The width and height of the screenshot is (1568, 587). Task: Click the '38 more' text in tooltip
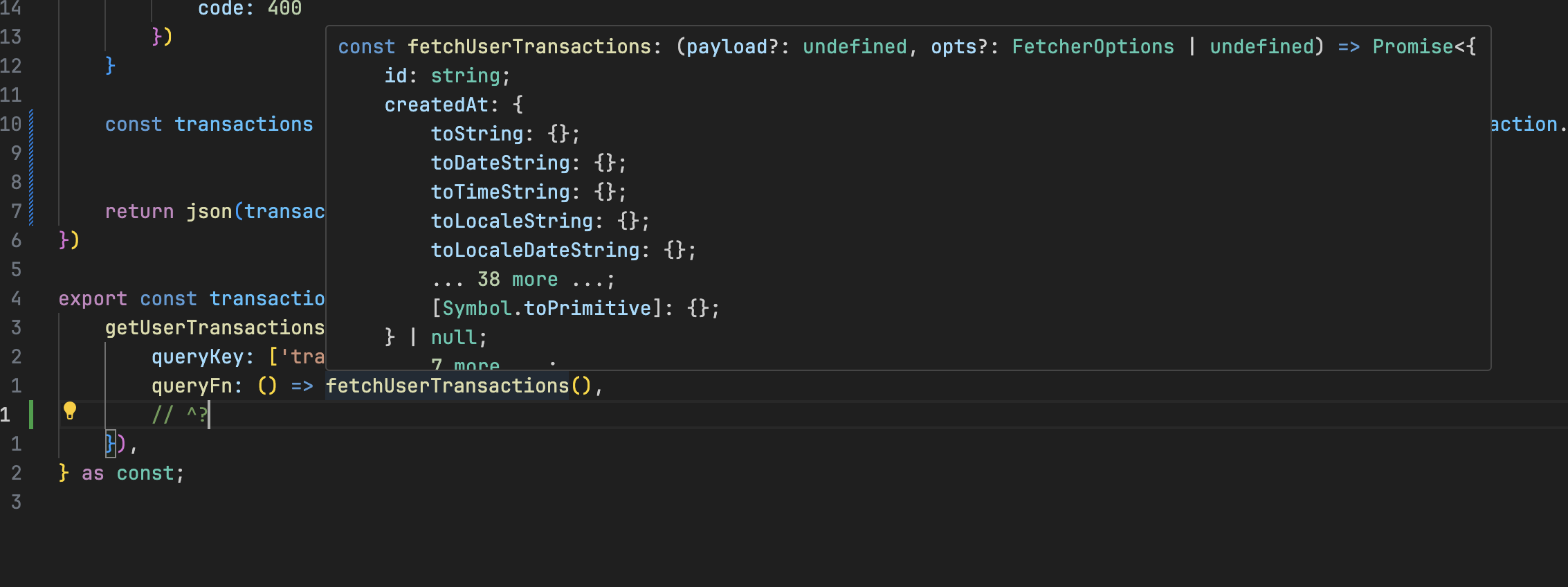tap(518, 280)
